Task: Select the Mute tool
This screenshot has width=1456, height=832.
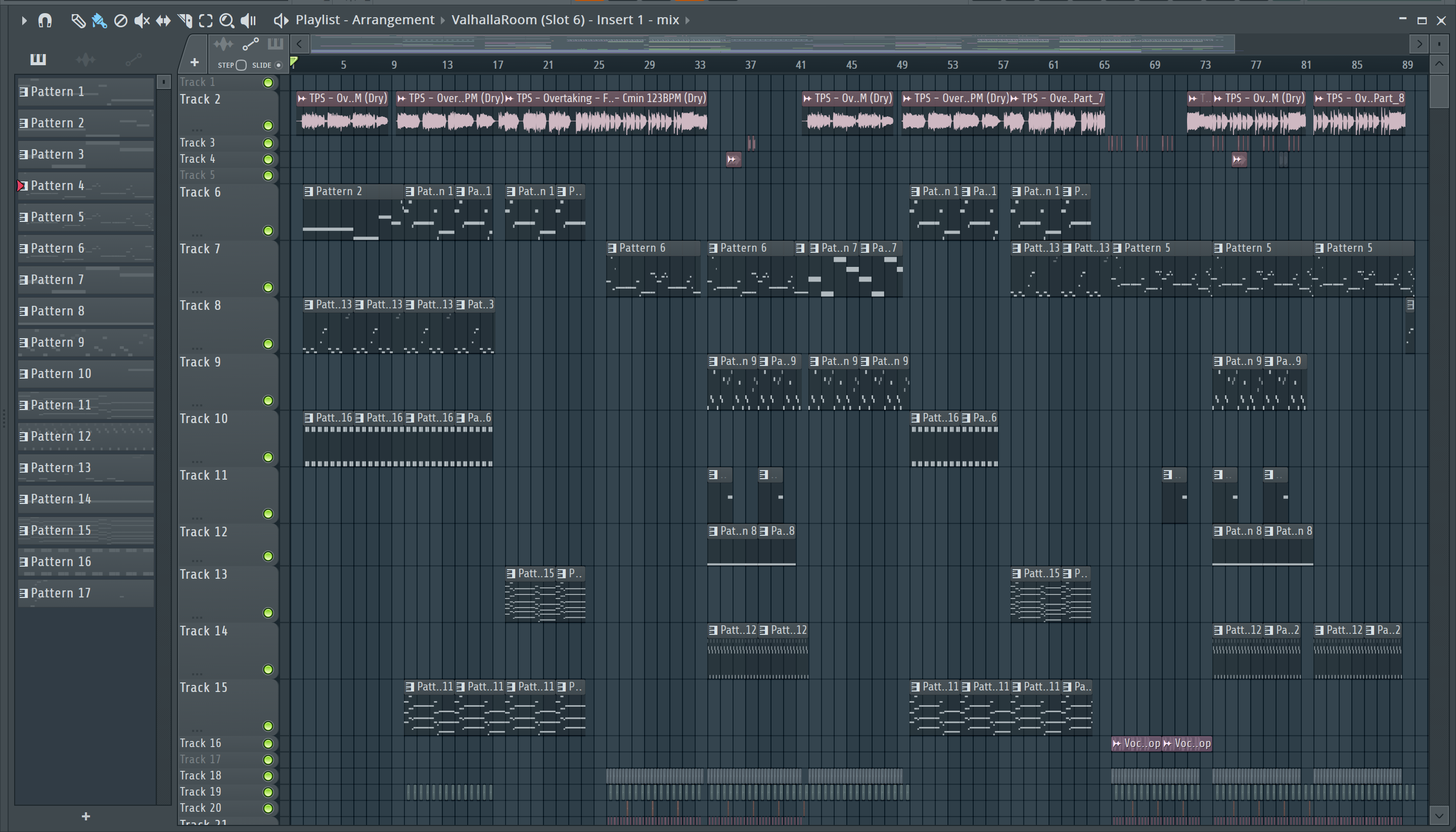Action: click(x=142, y=21)
